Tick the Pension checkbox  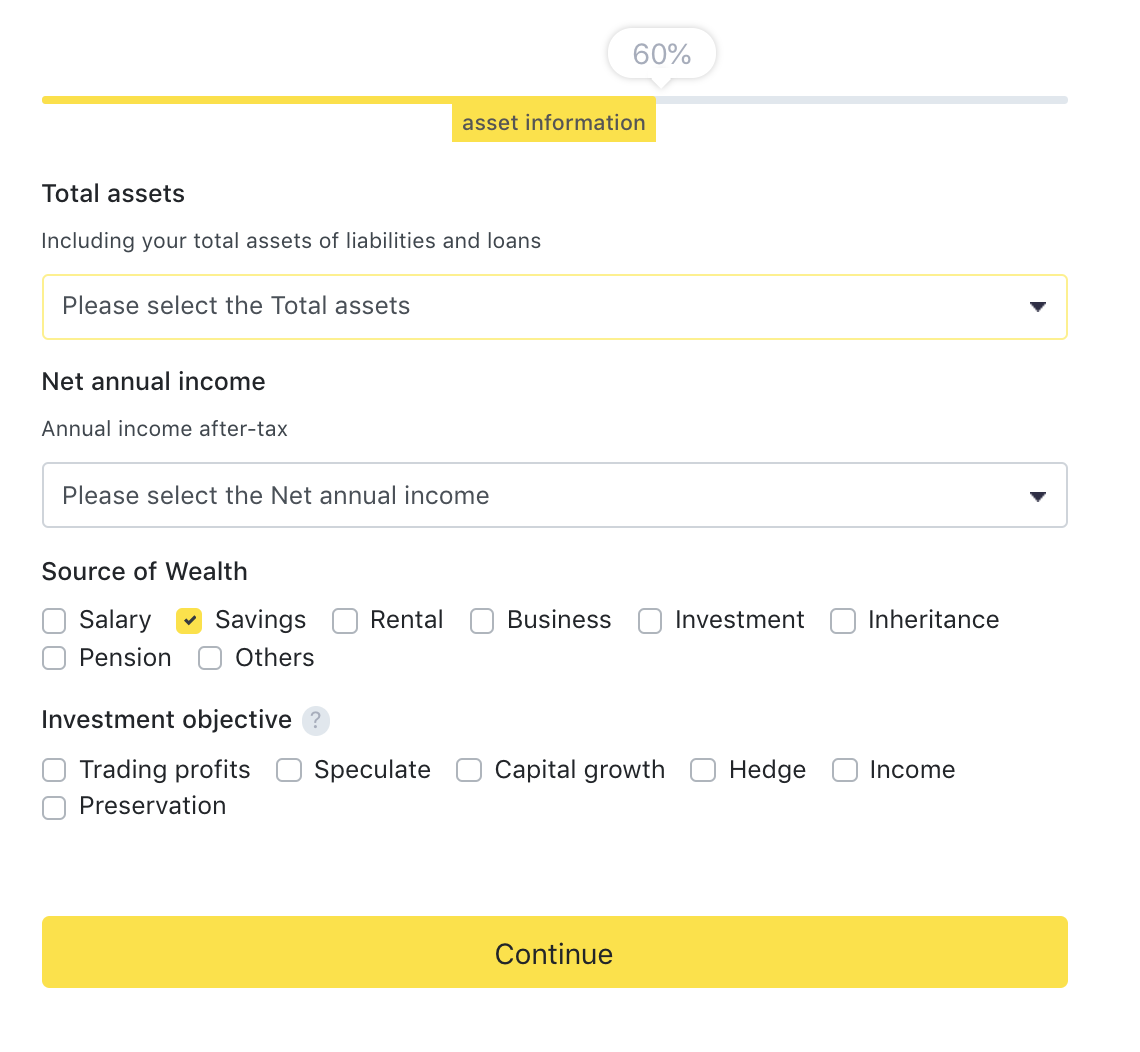pos(54,658)
